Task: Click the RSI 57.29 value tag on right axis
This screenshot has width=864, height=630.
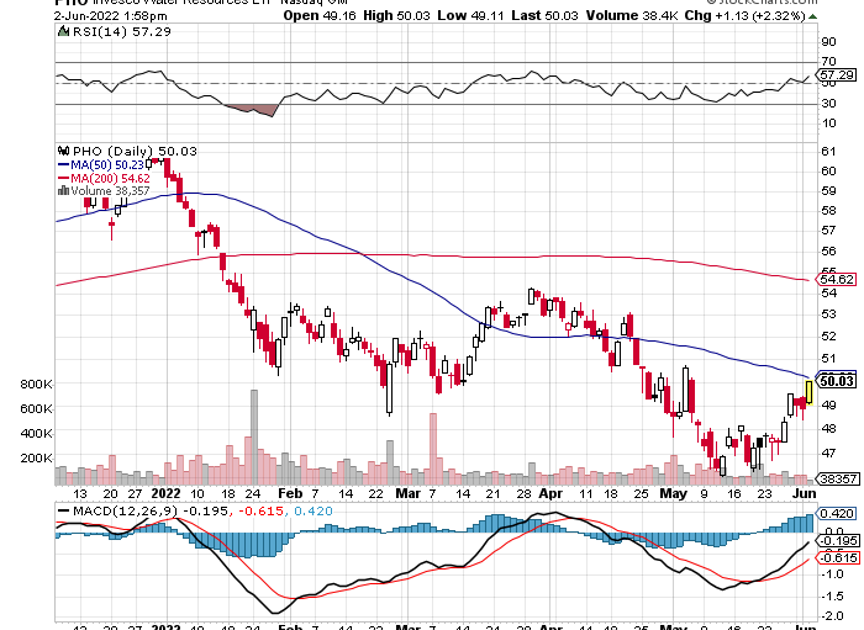Action: pyautogui.click(x=836, y=75)
